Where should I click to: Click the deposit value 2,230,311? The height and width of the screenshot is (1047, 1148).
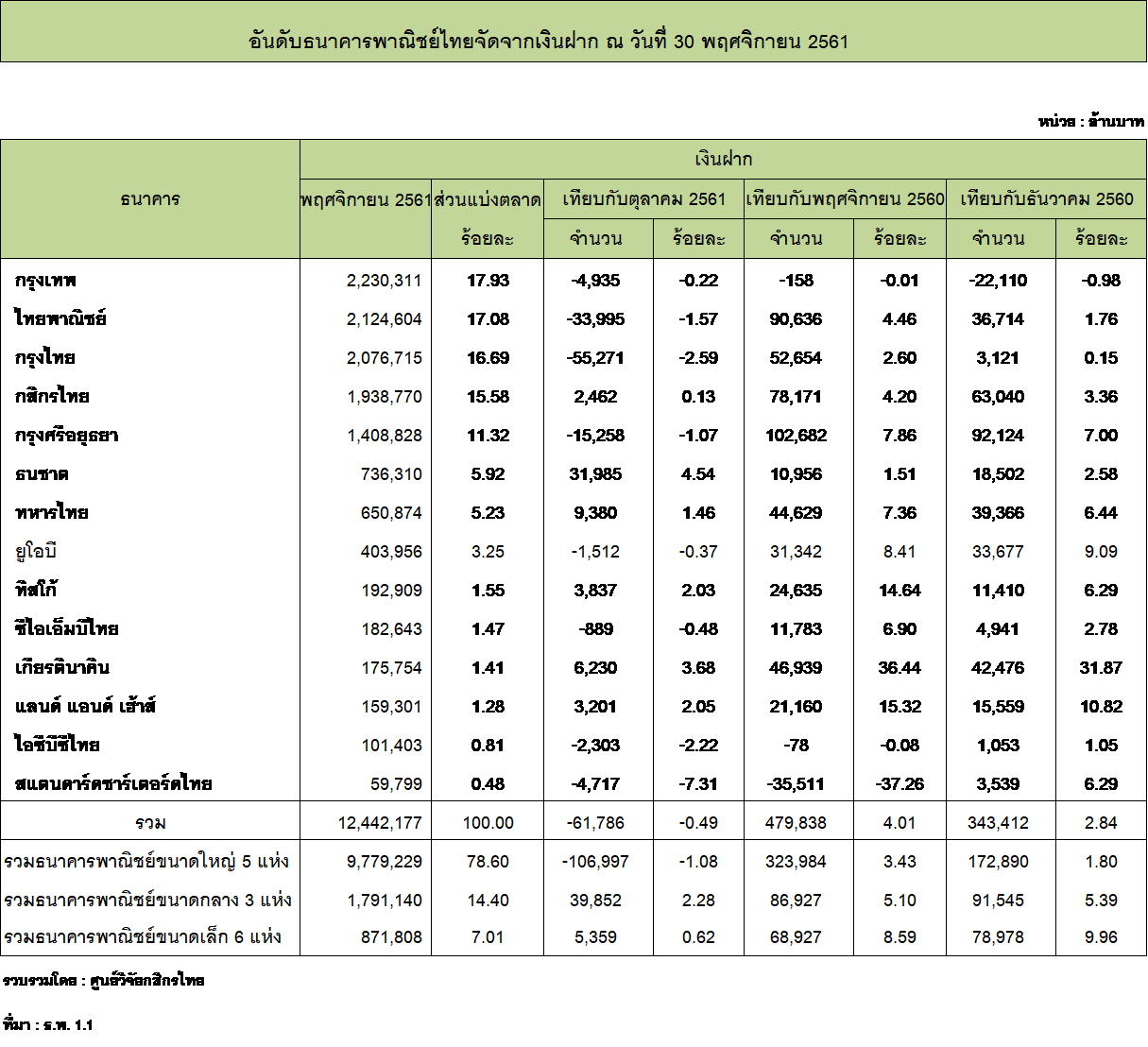384,281
